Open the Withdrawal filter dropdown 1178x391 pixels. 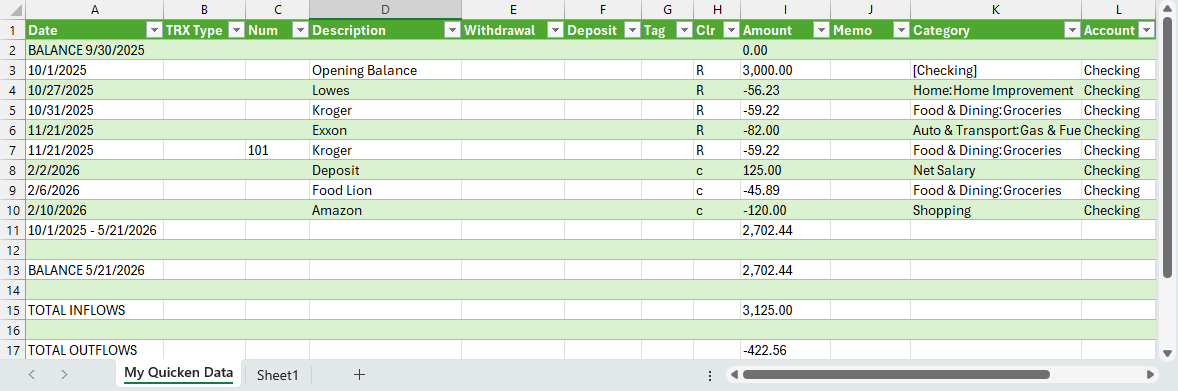[555, 31]
